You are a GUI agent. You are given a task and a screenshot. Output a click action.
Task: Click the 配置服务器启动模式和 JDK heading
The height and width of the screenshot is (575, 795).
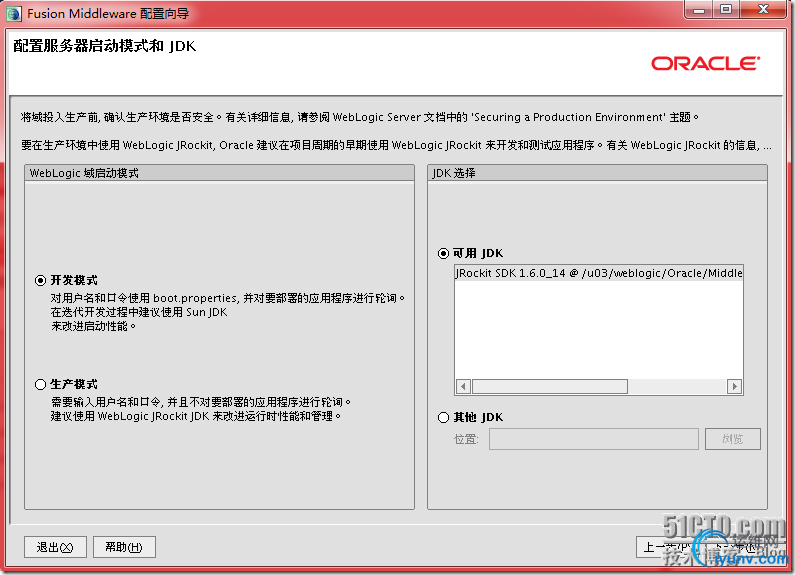coord(104,46)
